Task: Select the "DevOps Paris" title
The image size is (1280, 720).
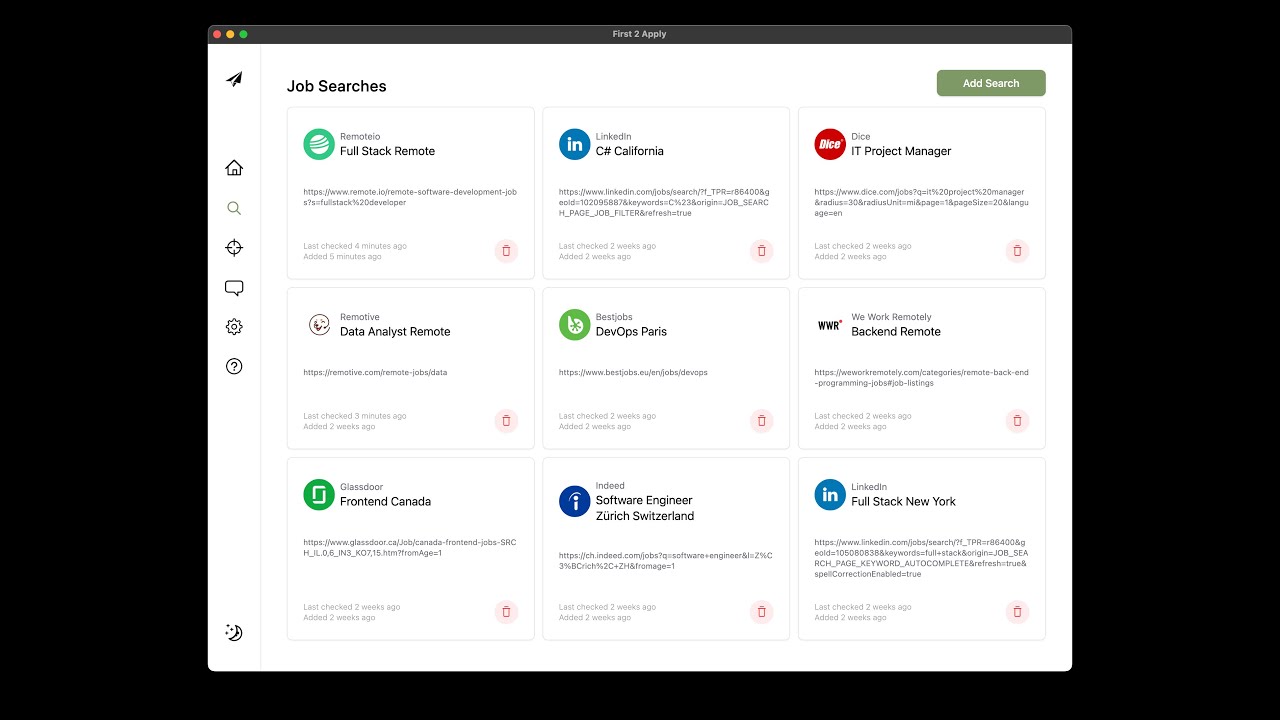Action: coord(631,332)
